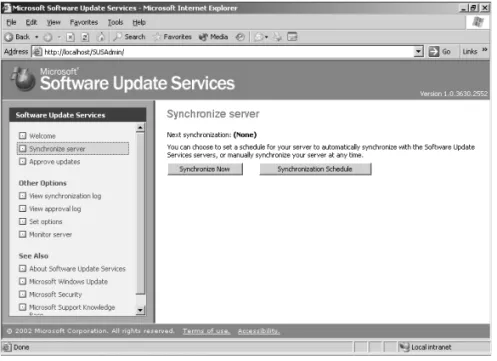The width and height of the screenshot is (497, 361).
Task: Click the bullet icon beside Approve updates
Action: point(22,161)
